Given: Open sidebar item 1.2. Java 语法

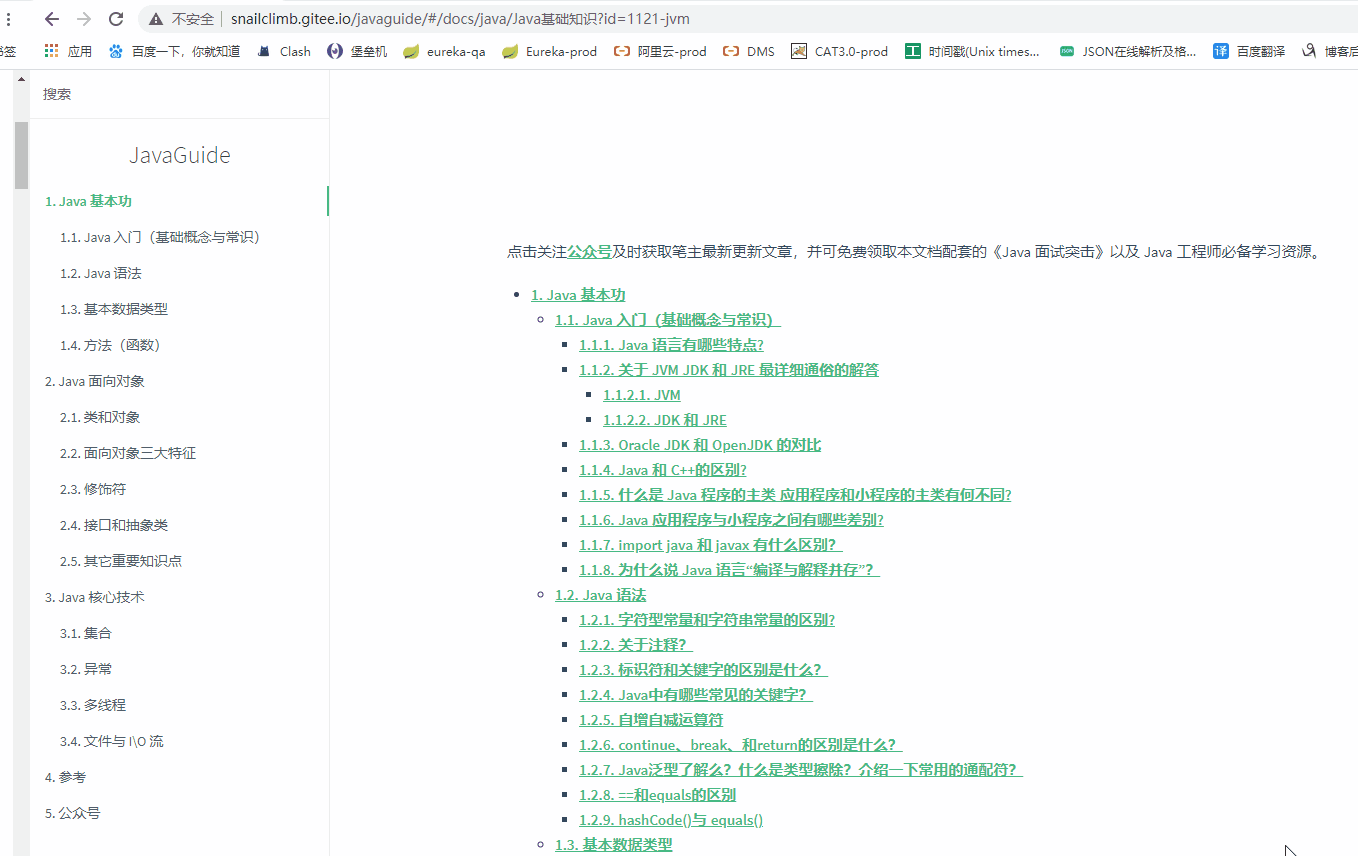Looking at the screenshot, I should [x=100, y=273].
